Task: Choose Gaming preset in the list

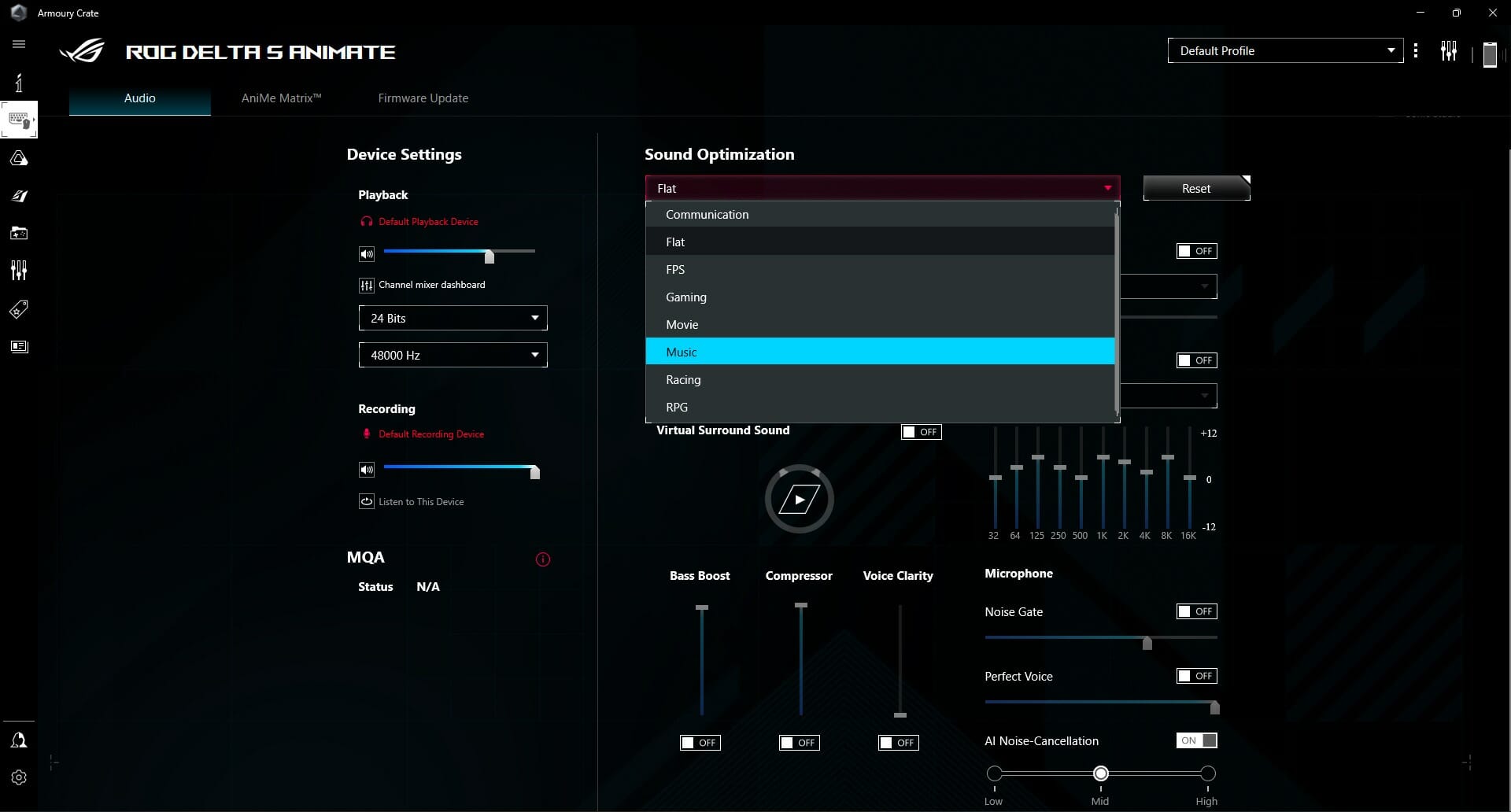Action: pos(880,297)
